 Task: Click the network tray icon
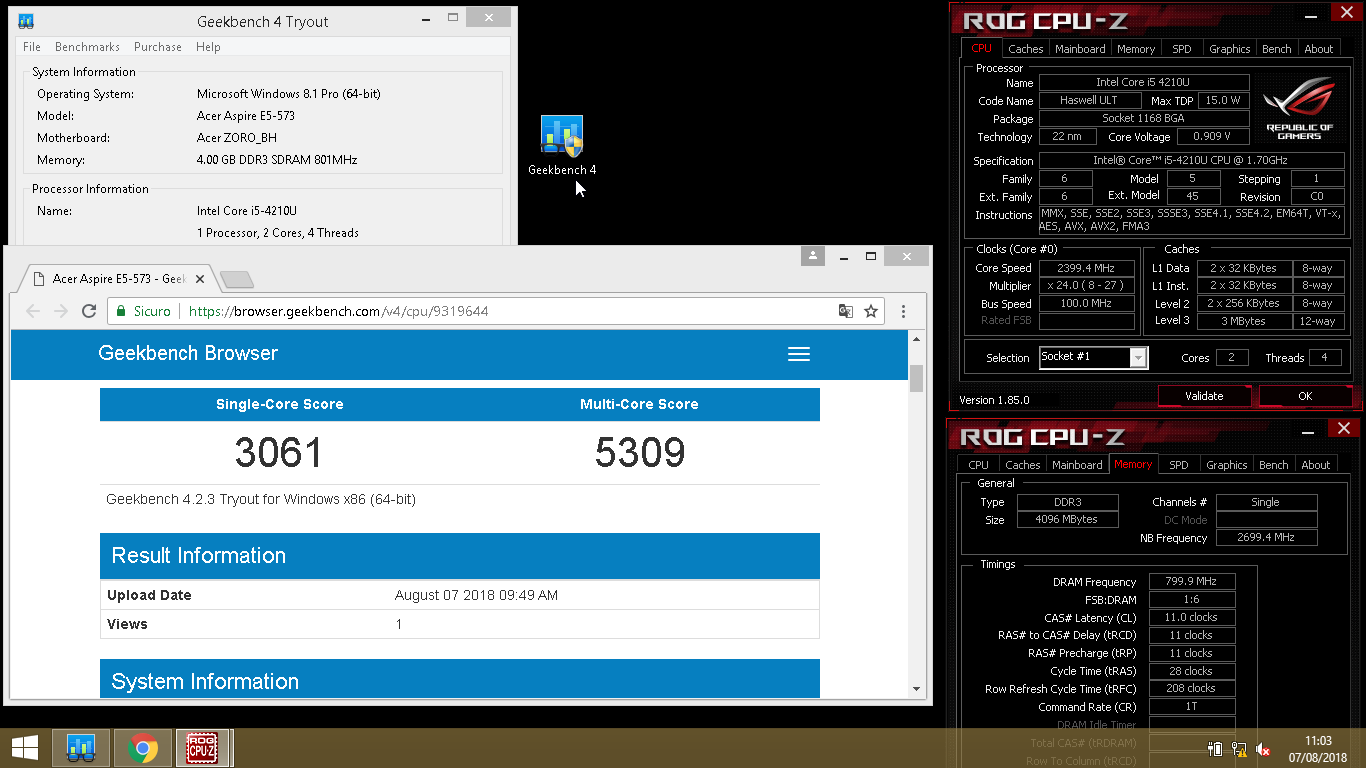[x=1240, y=749]
